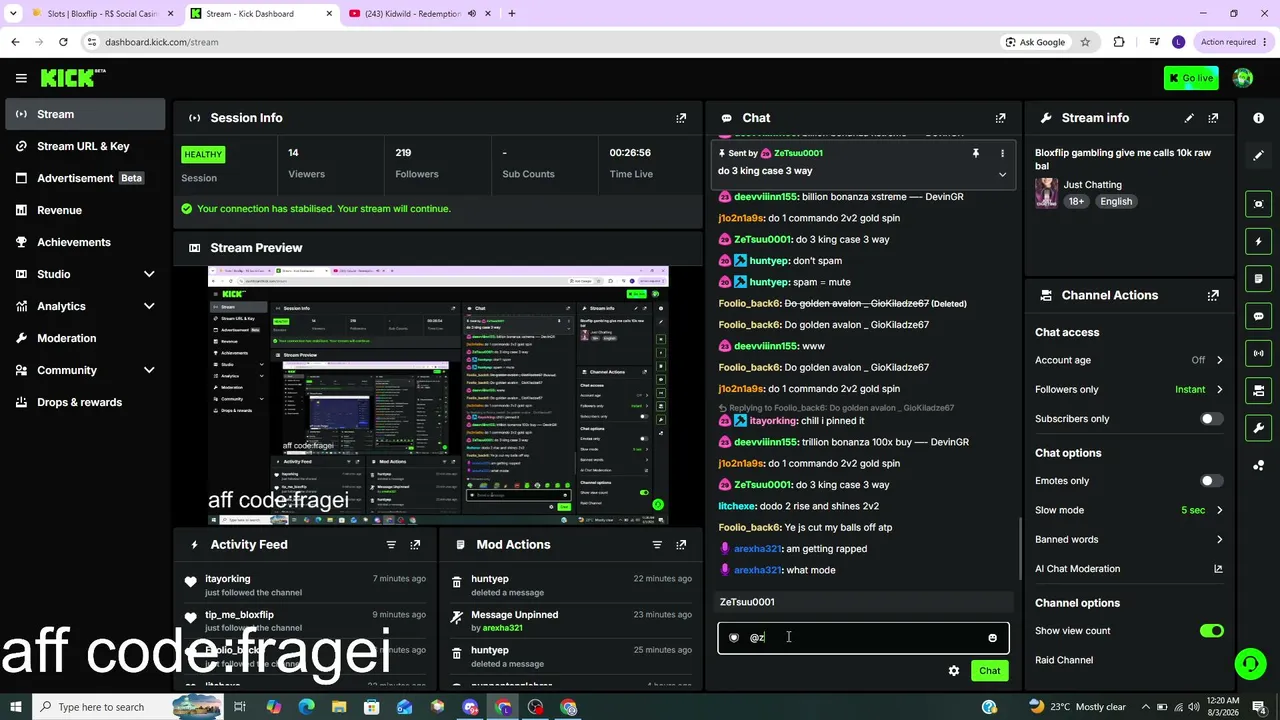Open the profile avatar menu
1280x720 pixels.
point(1243,78)
